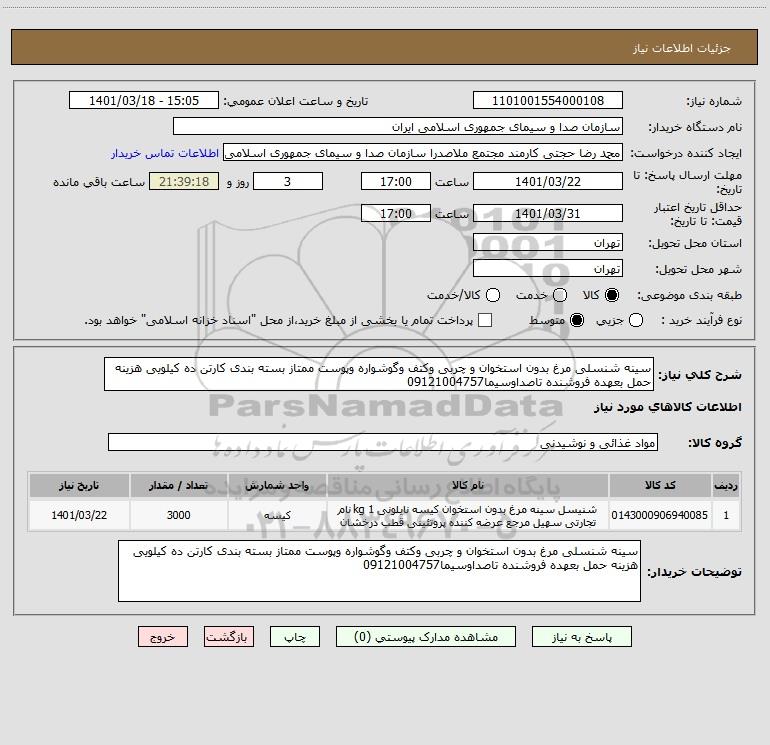This screenshot has width=770, height=745.
Task: Click the request creator field
Action: tap(423, 153)
